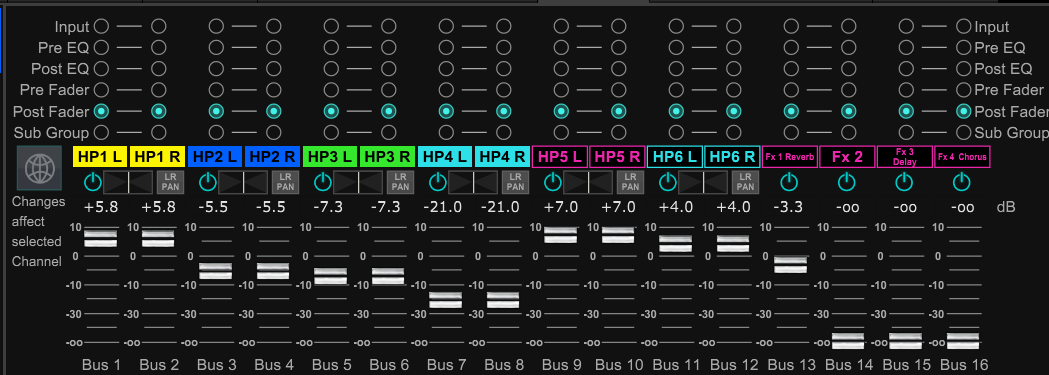Click the Bus 16 fader handle at minimum
The width and height of the screenshot is (1049, 375).
963,341
